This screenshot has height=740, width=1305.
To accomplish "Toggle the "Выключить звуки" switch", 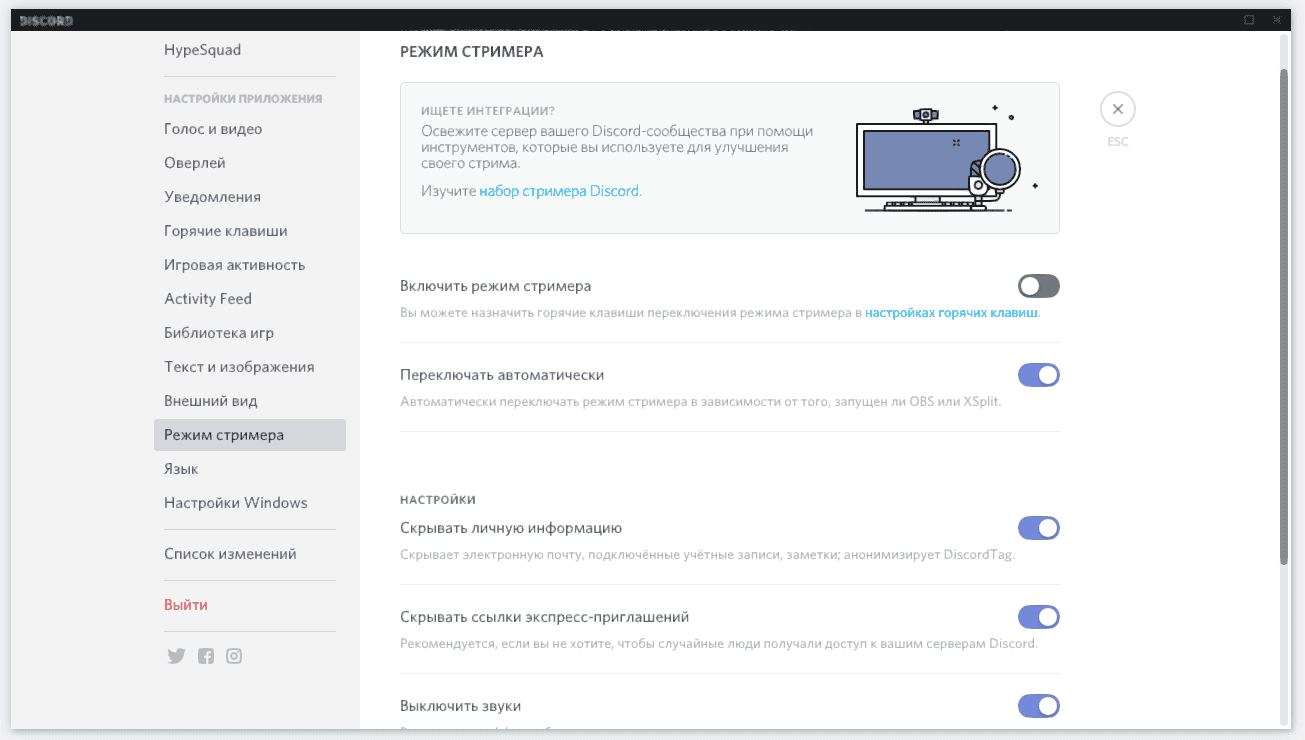I will tap(1039, 706).
